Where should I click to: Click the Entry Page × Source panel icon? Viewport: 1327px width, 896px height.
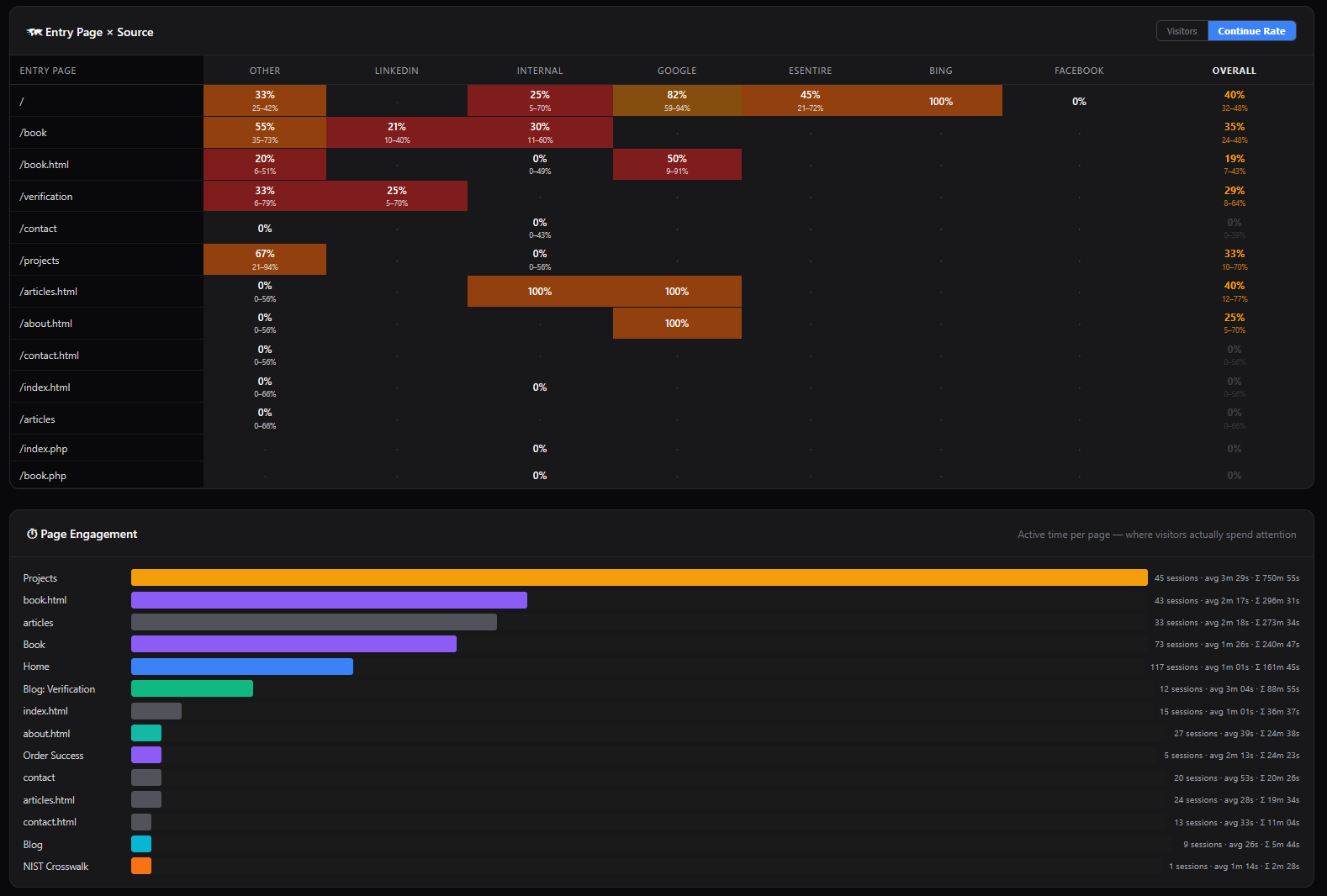(34, 32)
